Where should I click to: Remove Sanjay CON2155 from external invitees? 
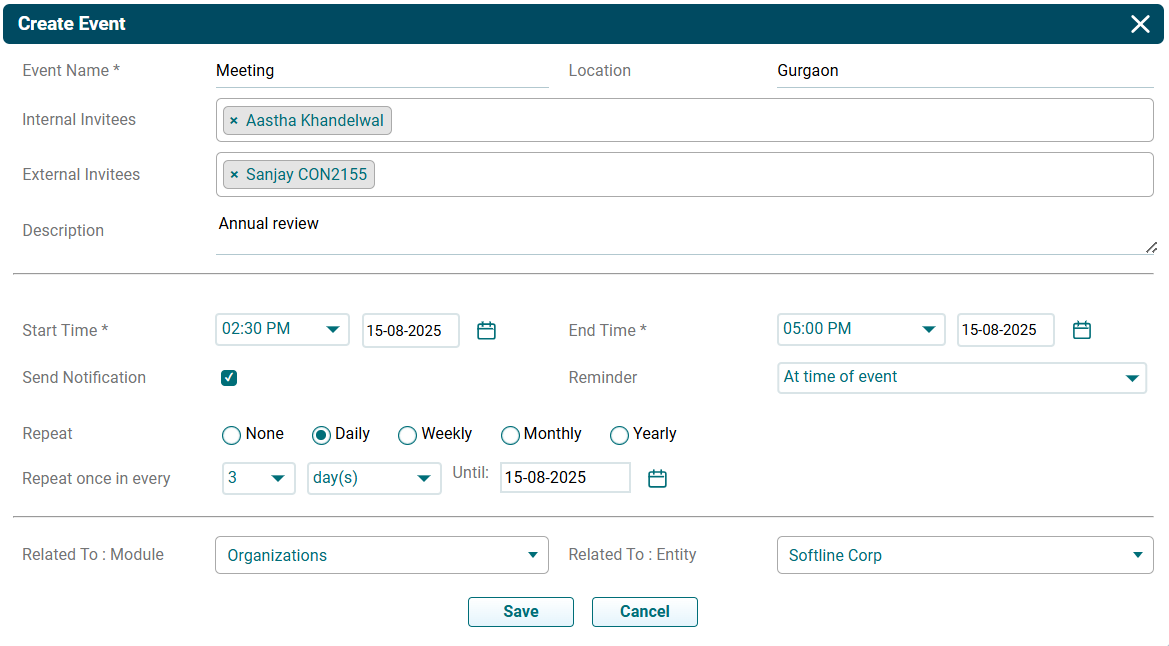click(234, 175)
